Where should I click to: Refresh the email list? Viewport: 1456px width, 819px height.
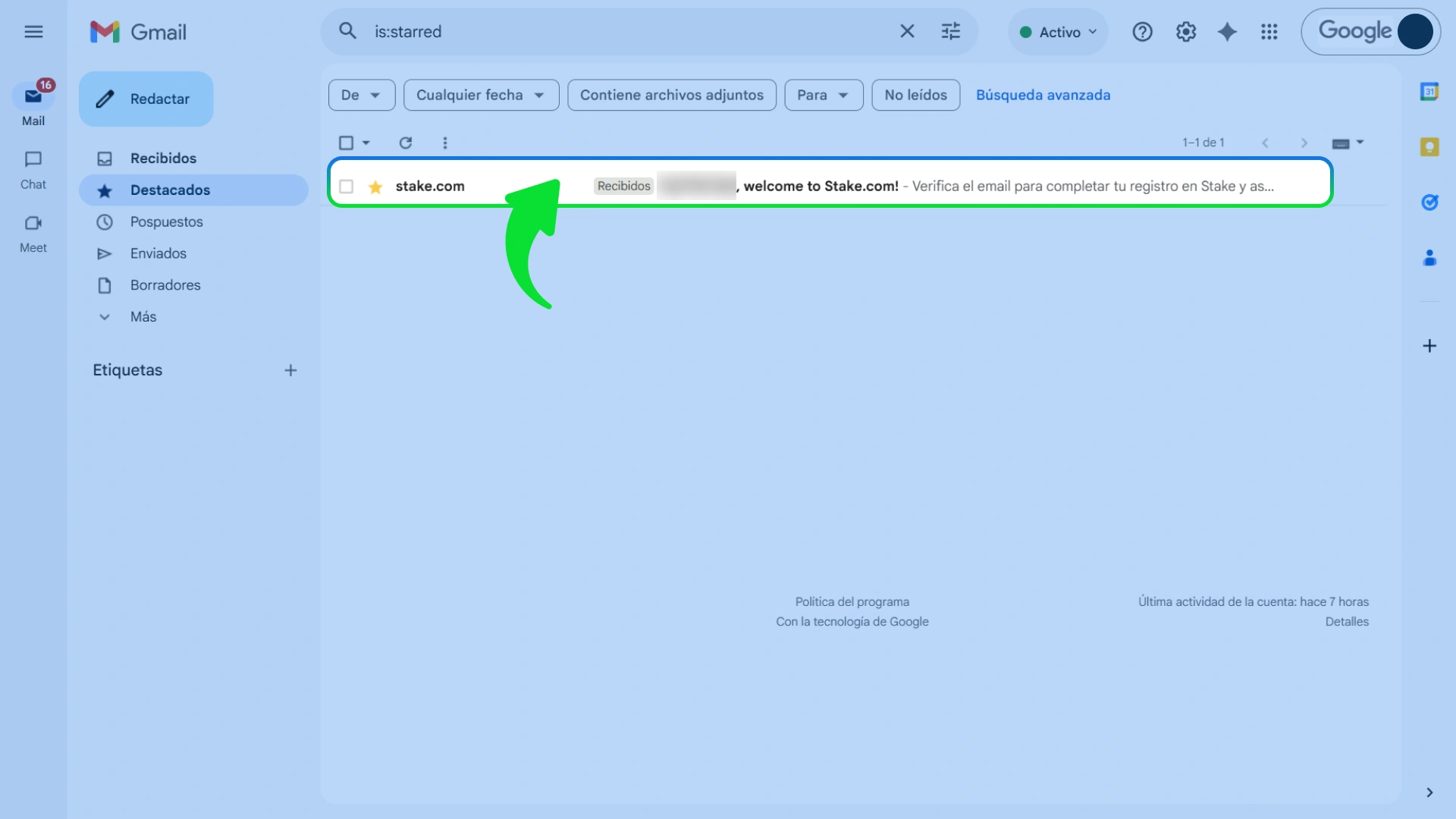coord(406,143)
